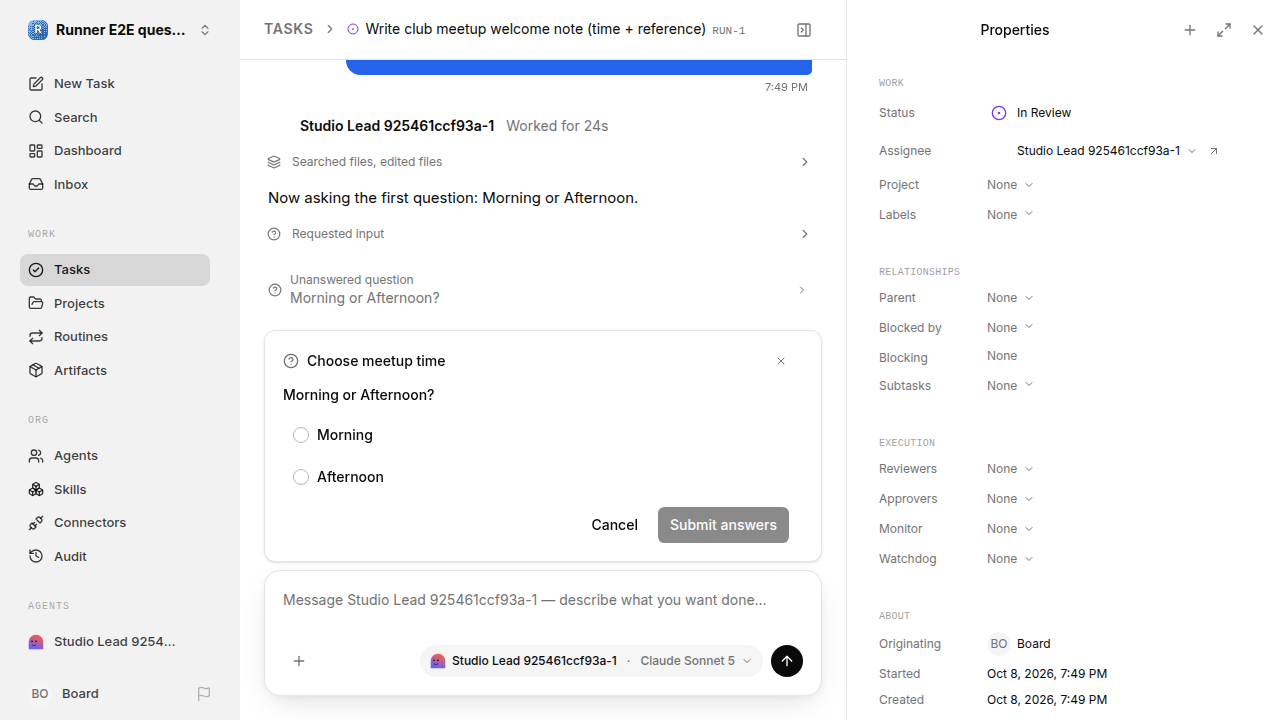Change the In Review status

pos(1031,113)
